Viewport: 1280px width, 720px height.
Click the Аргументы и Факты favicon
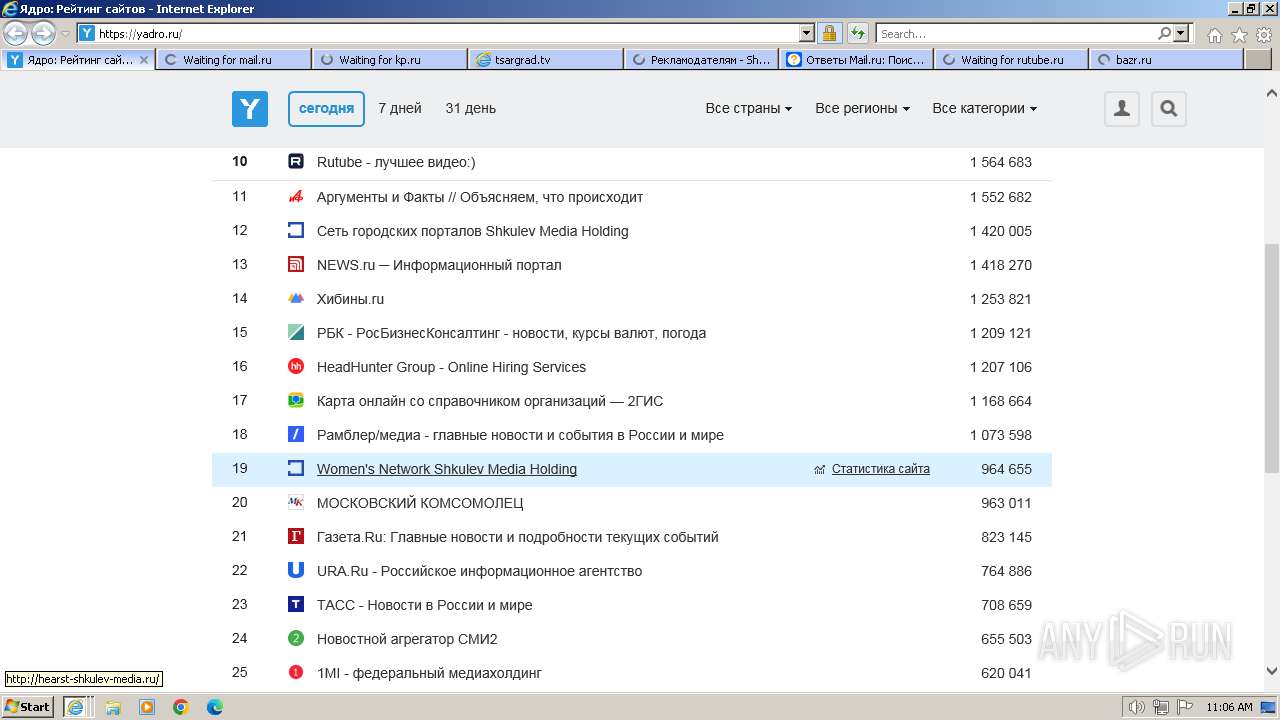295,197
